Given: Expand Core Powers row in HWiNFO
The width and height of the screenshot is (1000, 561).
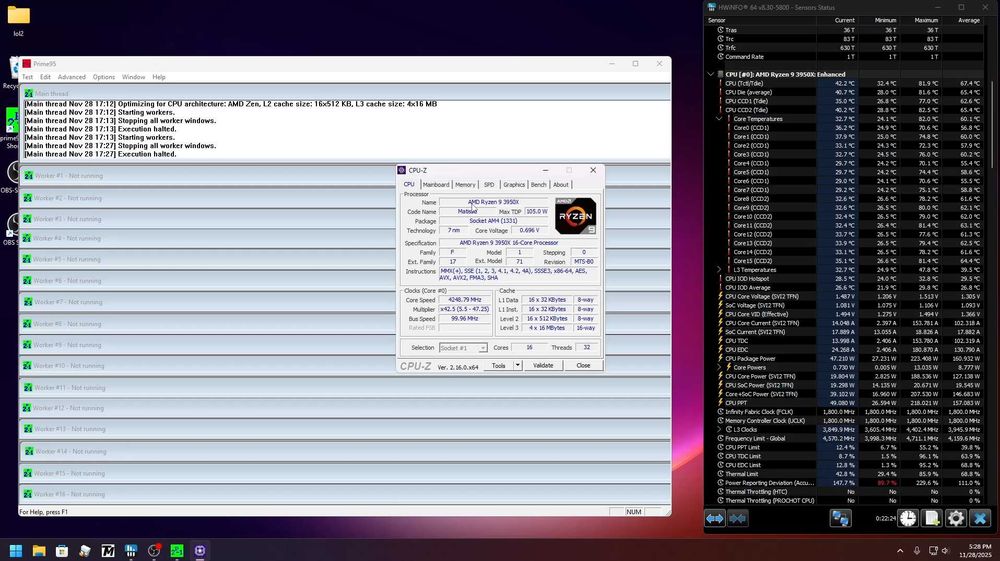Looking at the screenshot, I should tap(719, 367).
